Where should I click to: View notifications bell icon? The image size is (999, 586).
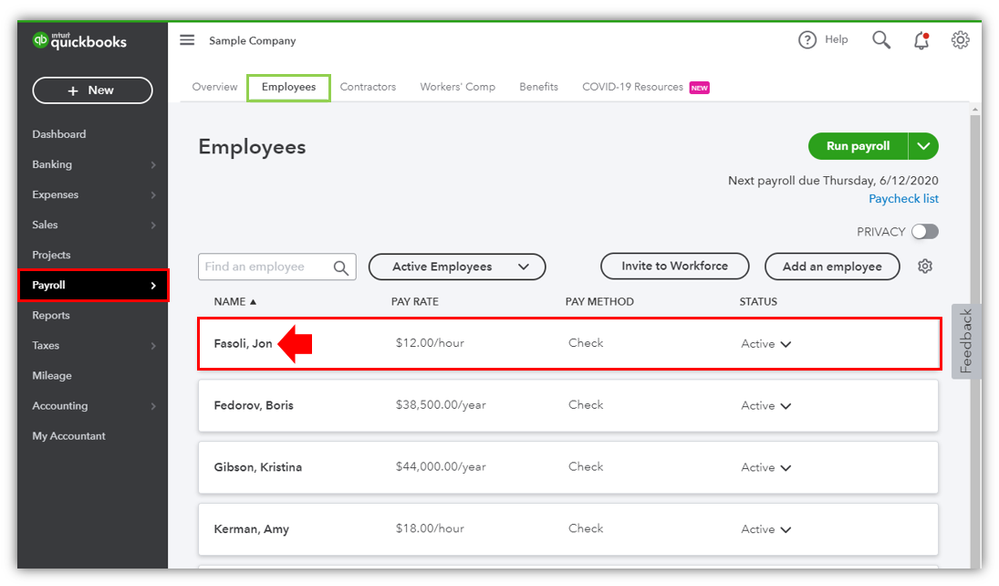click(x=921, y=41)
